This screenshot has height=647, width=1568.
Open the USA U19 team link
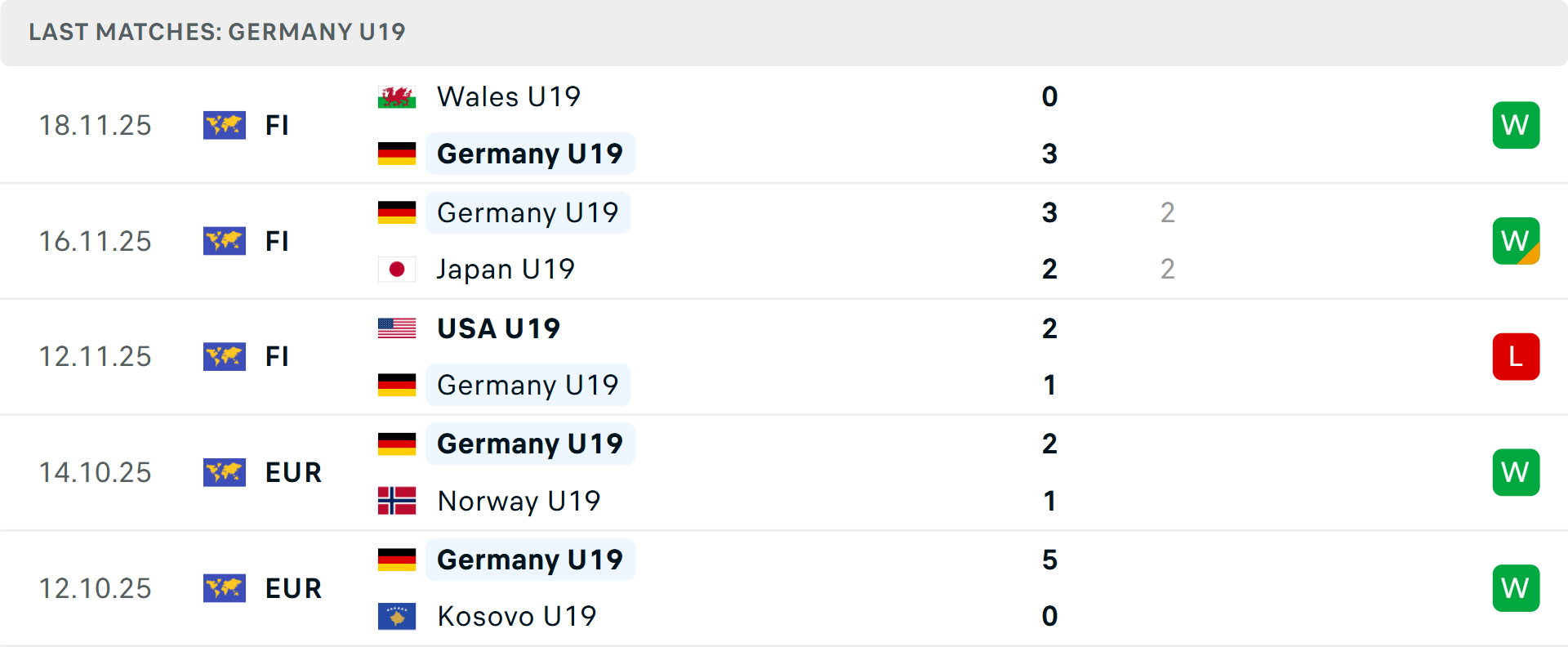[498, 328]
